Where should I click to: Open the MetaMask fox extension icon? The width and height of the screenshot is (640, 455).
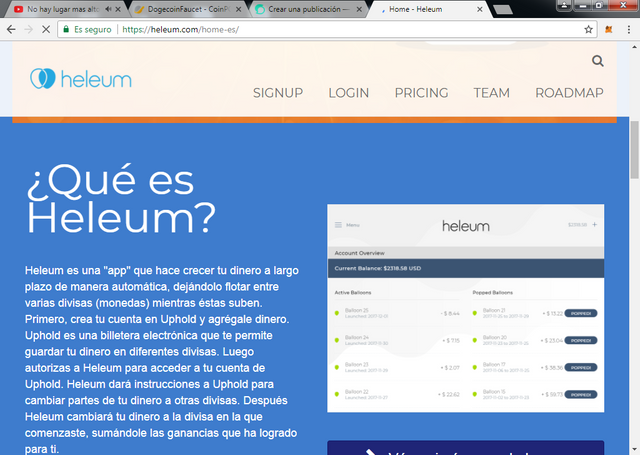(609, 29)
